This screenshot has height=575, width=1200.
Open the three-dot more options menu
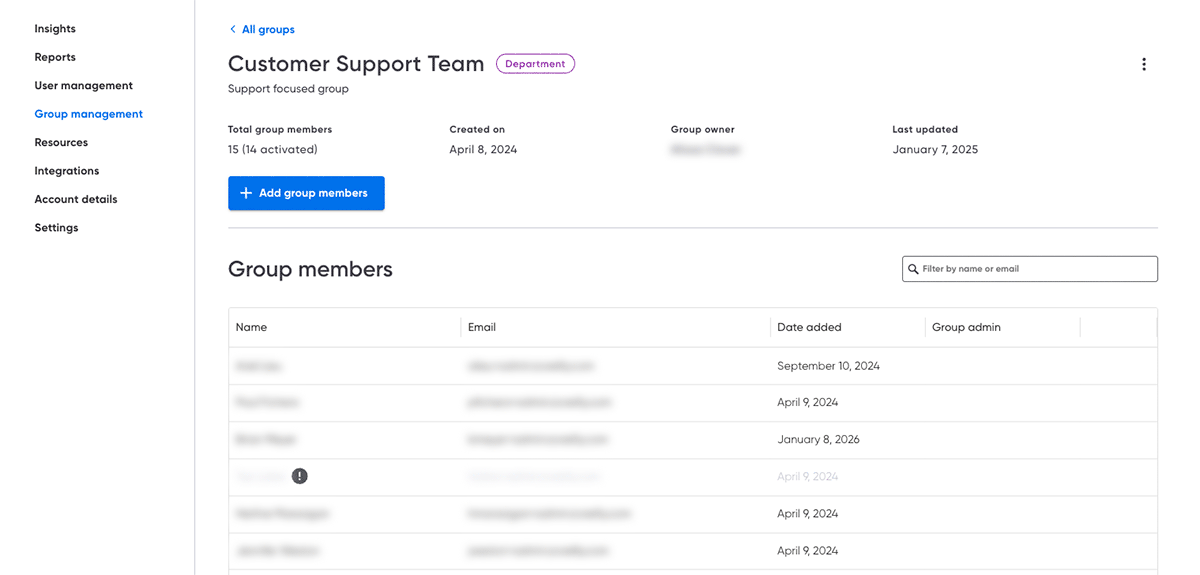click(x=1143, y=64)
